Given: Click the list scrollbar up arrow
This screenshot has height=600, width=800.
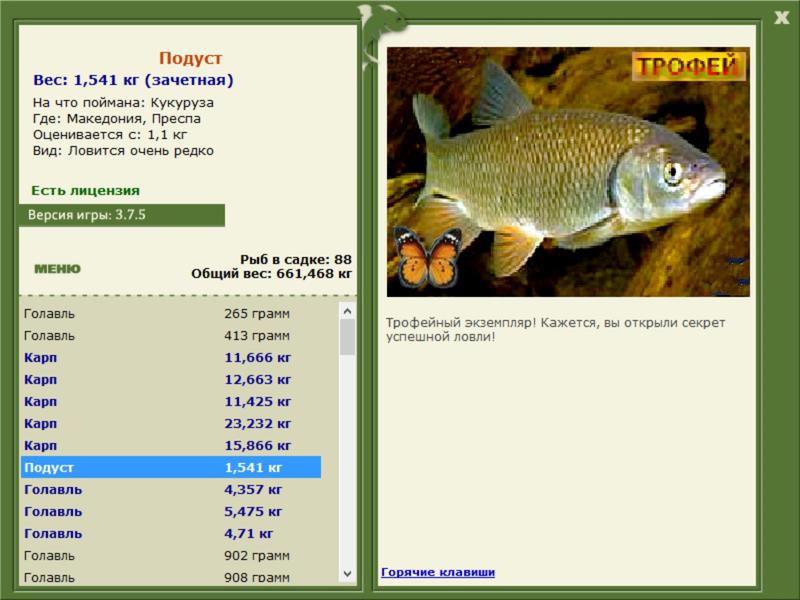Looking at the screenshot, I should click(347, 311).
